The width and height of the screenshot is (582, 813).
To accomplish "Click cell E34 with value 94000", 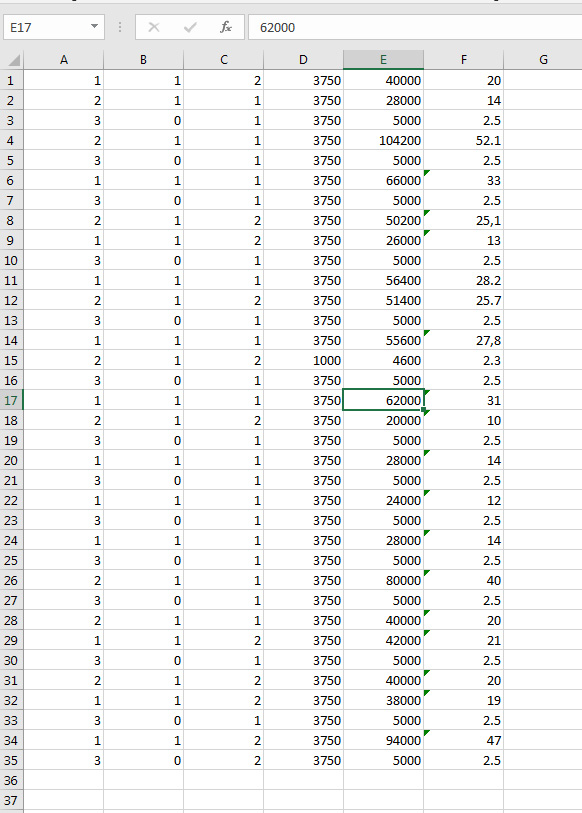I will (383, 740).
